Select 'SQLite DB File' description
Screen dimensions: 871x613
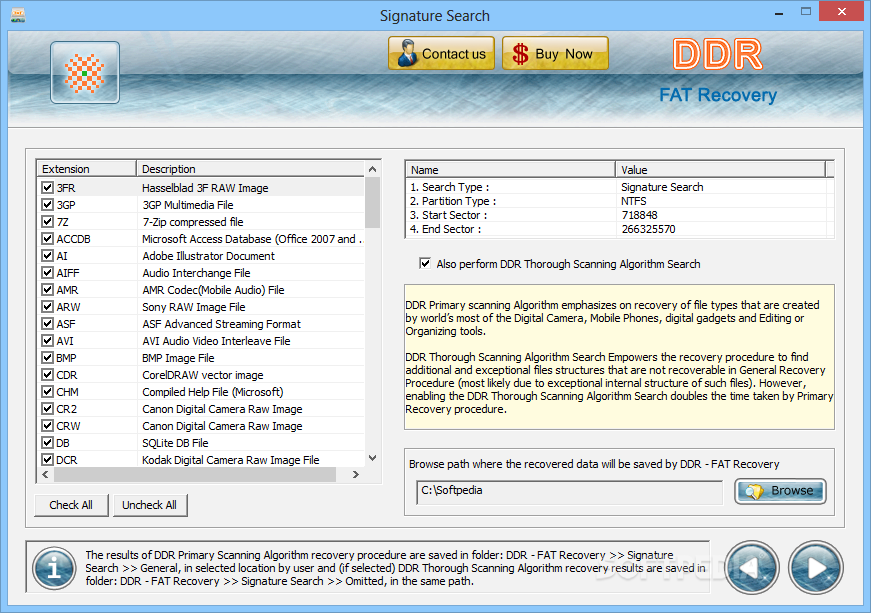175,443
